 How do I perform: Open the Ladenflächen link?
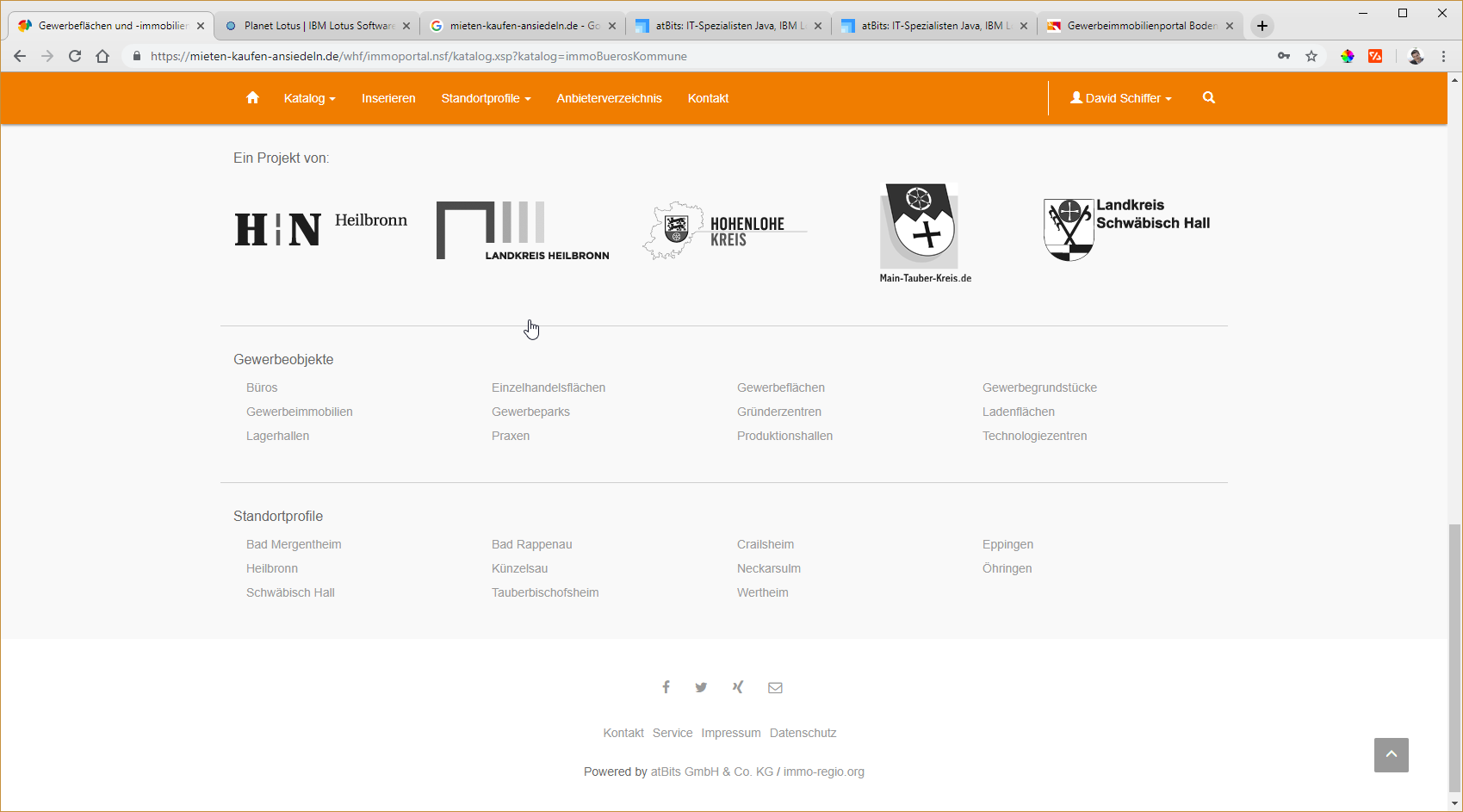(1019, 412)
